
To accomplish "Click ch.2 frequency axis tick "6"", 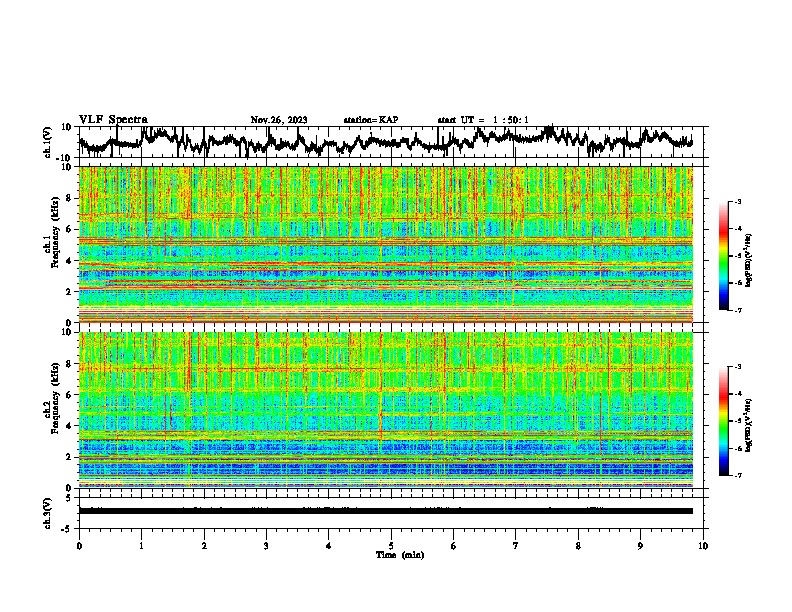I will point(70,395).
